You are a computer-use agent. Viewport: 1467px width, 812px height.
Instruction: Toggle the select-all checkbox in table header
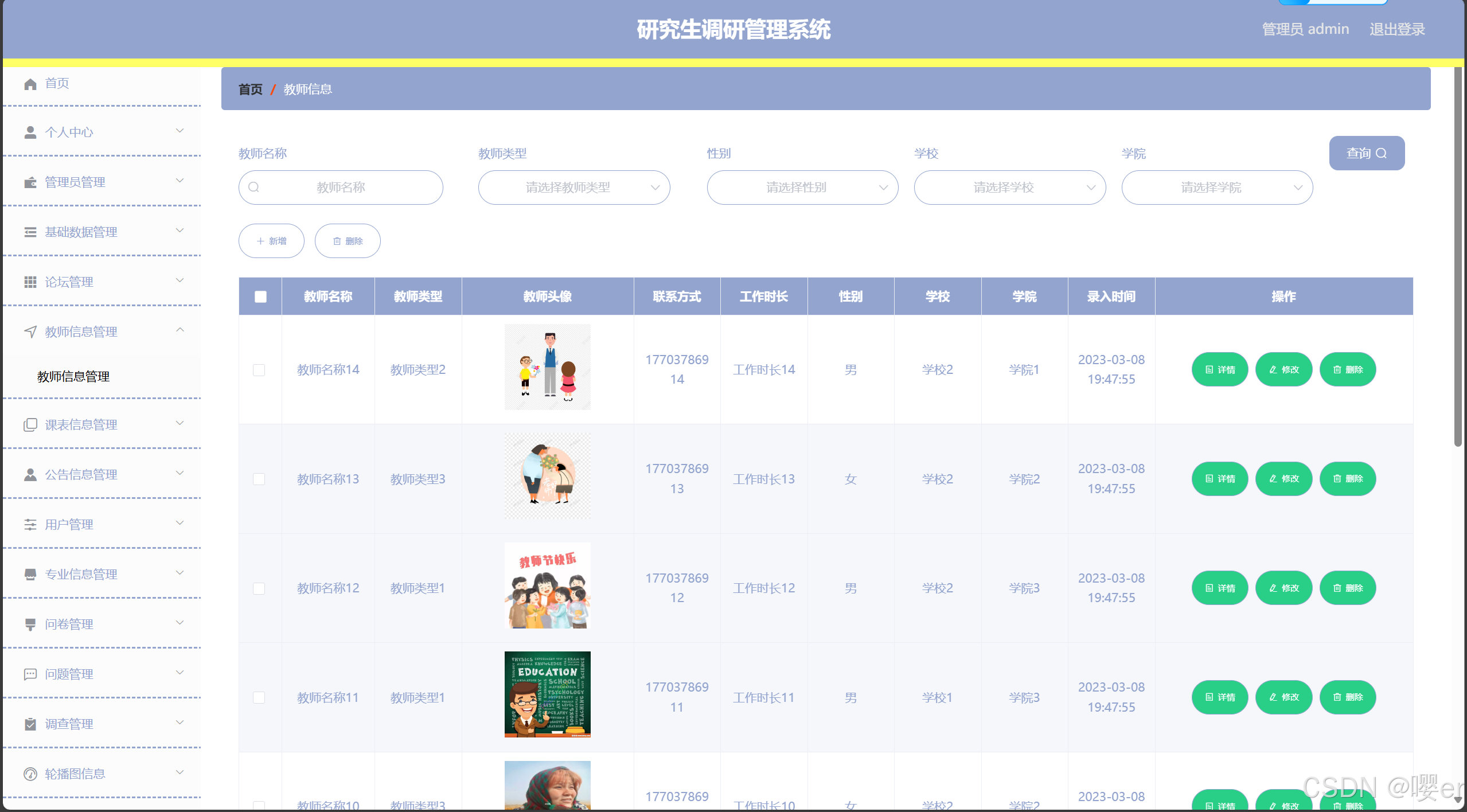click(x=260, y=296)
